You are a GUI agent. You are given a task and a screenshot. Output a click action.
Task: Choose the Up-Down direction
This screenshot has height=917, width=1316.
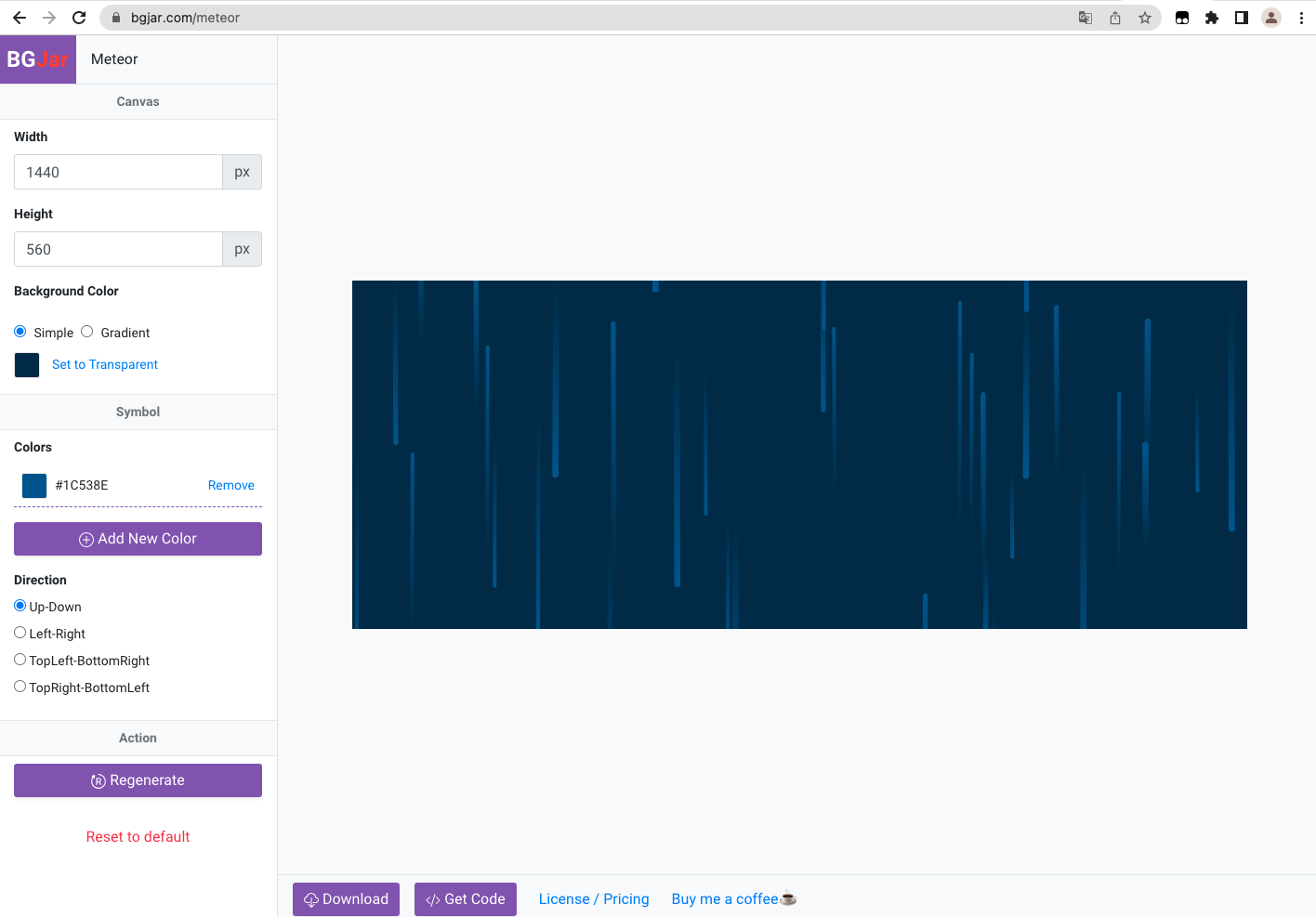point(20,606)
